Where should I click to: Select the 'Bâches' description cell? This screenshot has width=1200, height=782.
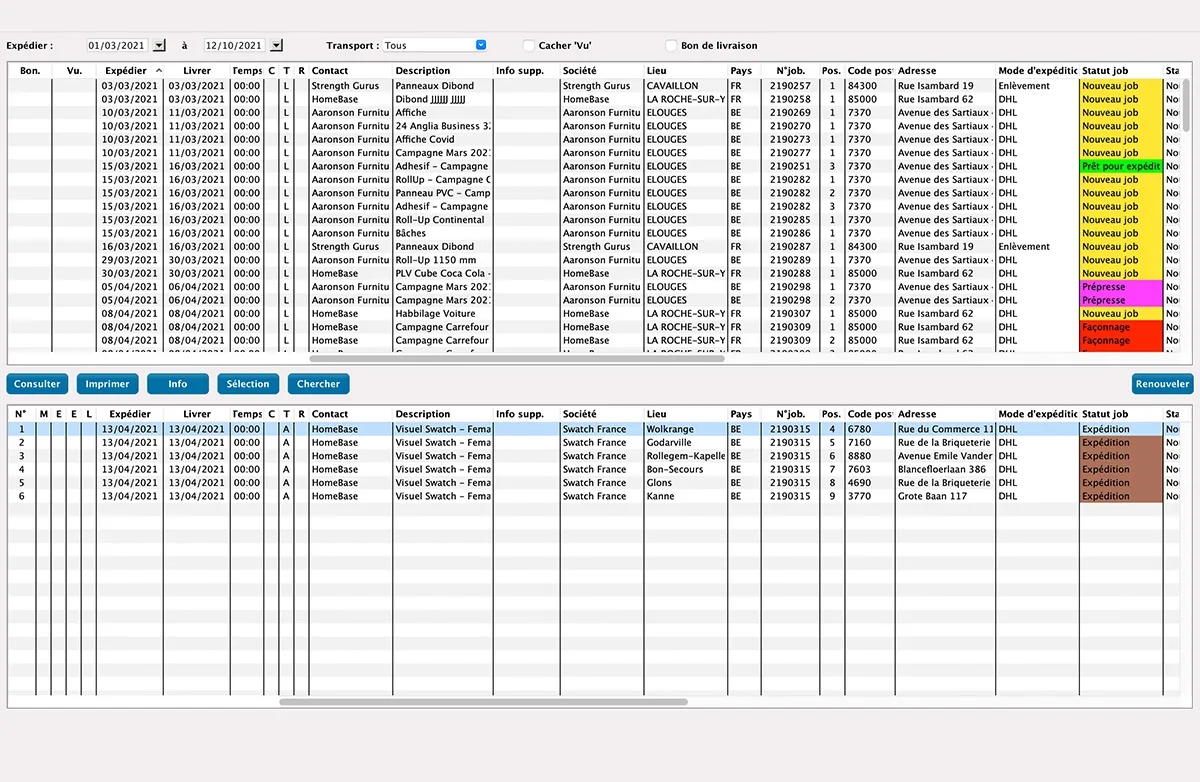click(x=442, y=233)
